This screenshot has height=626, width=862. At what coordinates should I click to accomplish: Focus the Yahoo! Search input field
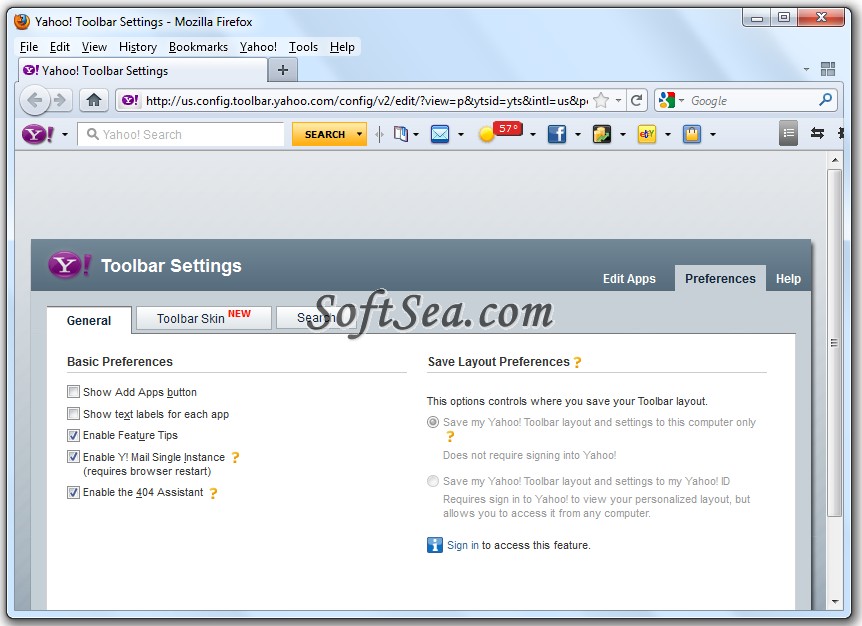[181, 134]
